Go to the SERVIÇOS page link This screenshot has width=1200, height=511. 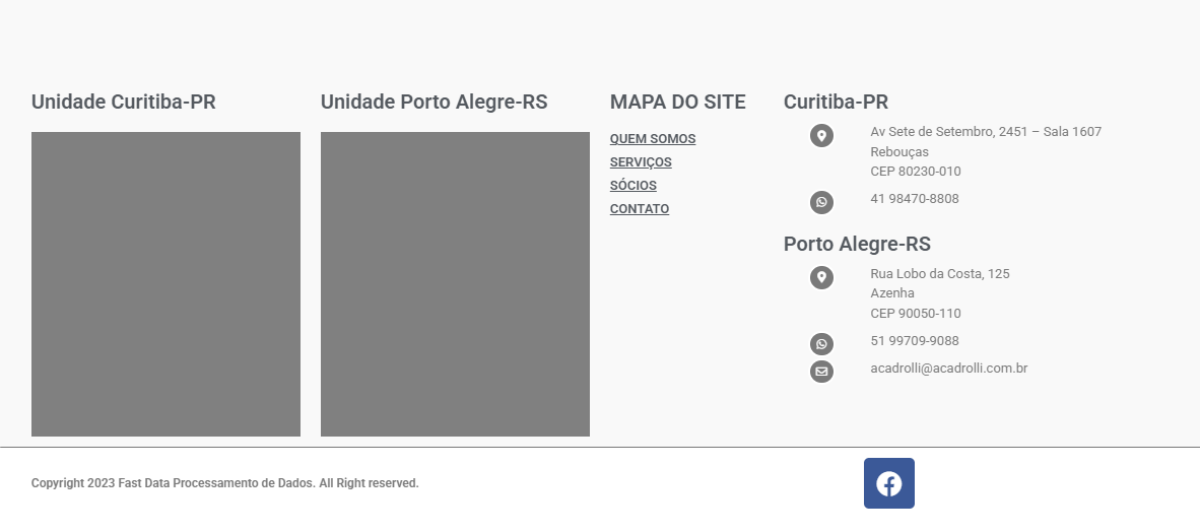click(x=640, y=162)
